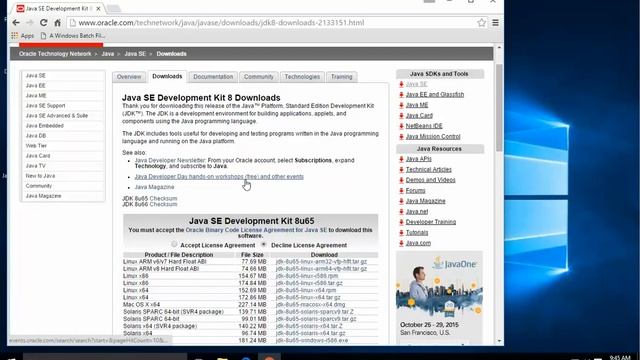Open Java EE in left sidebar

click(x=36, y=86)
